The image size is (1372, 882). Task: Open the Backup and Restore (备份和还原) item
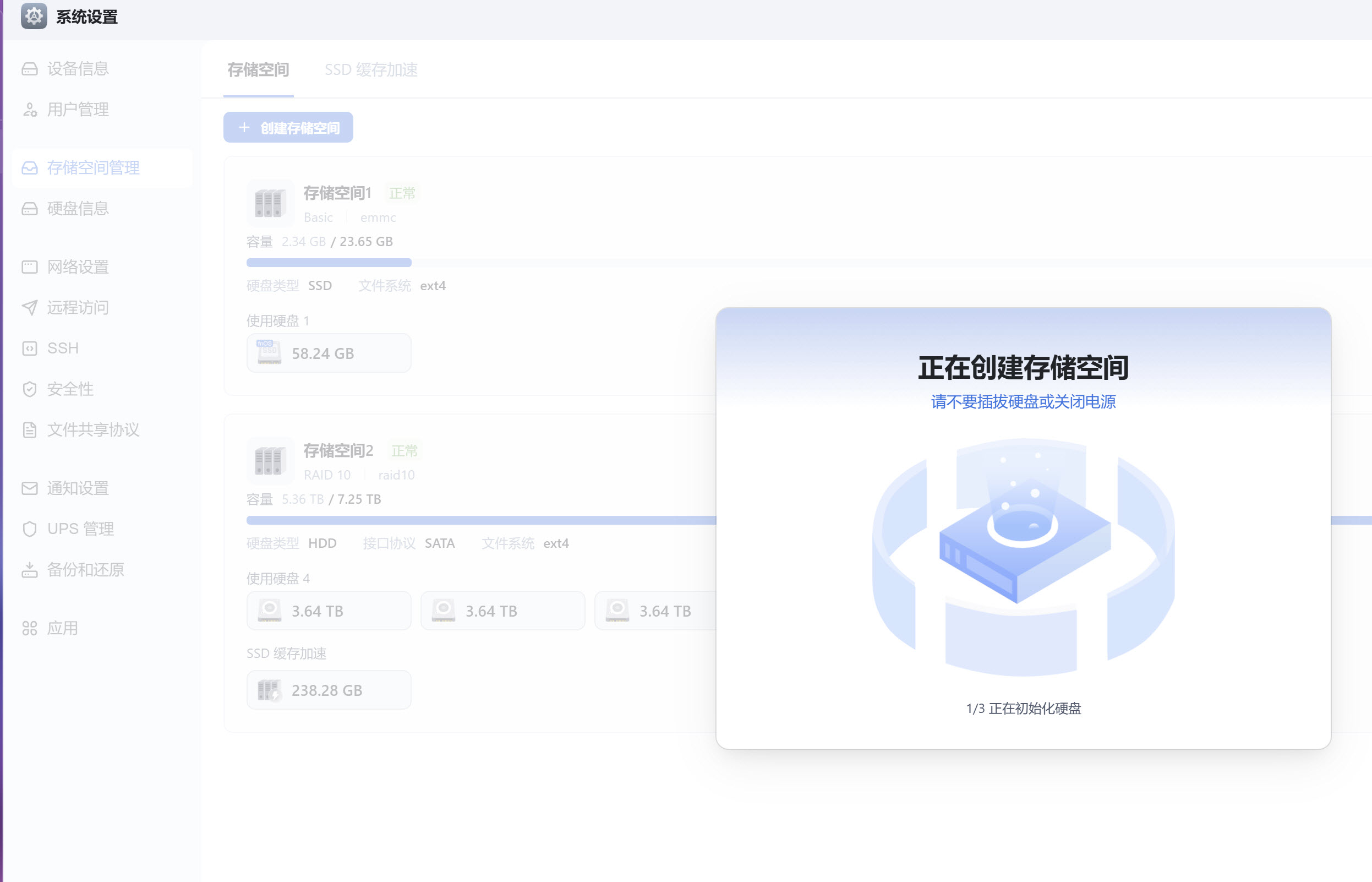85,569
